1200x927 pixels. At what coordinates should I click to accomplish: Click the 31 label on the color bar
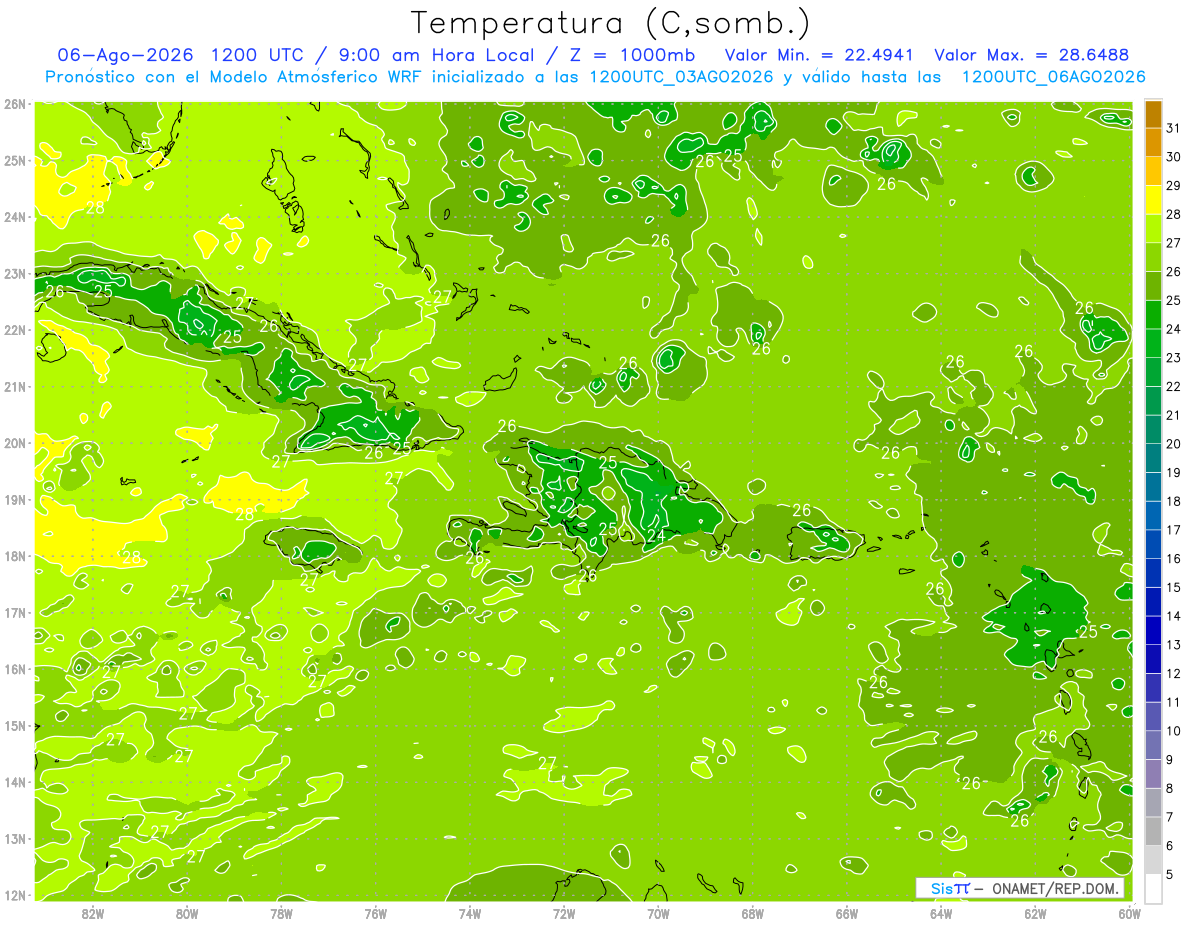[x=1174, y=129]
